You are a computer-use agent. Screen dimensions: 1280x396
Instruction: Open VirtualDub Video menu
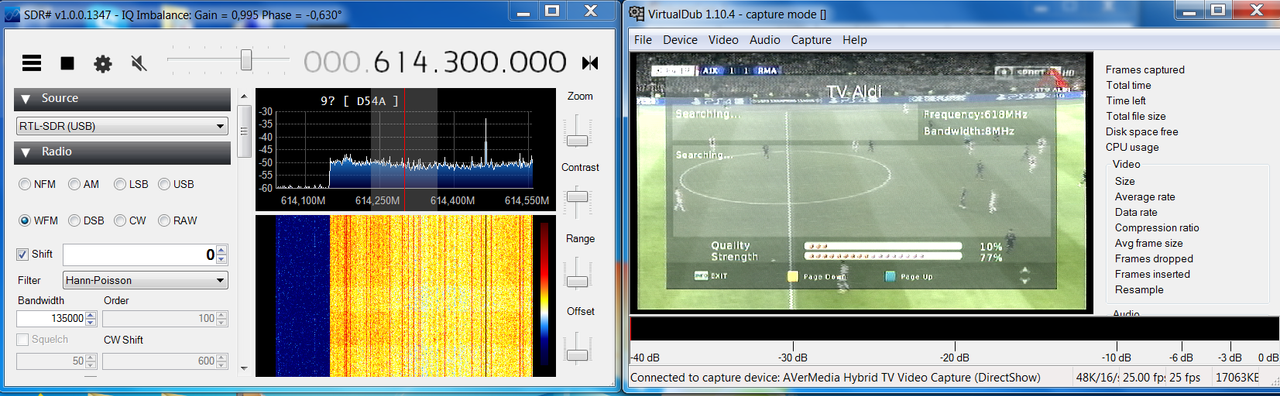(x=723, y=40)
